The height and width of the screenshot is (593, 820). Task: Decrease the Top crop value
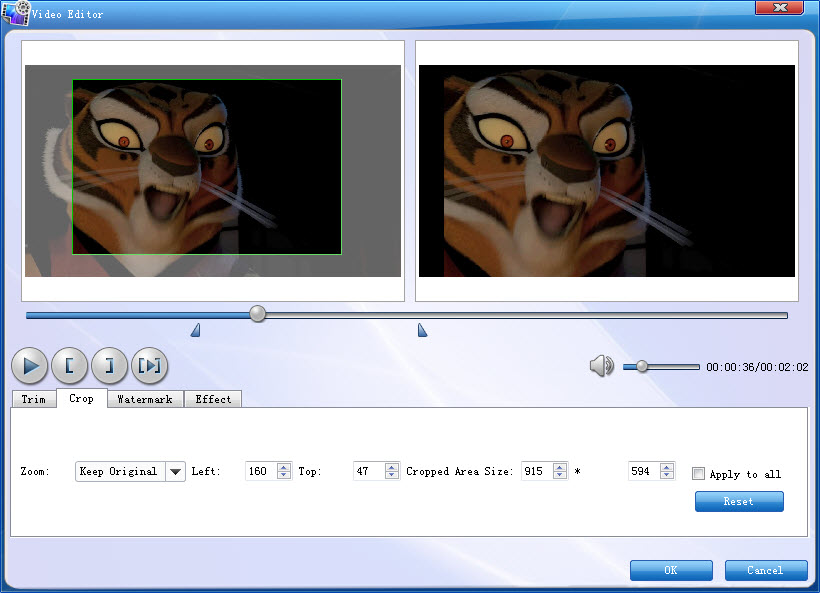coord(392,475)
